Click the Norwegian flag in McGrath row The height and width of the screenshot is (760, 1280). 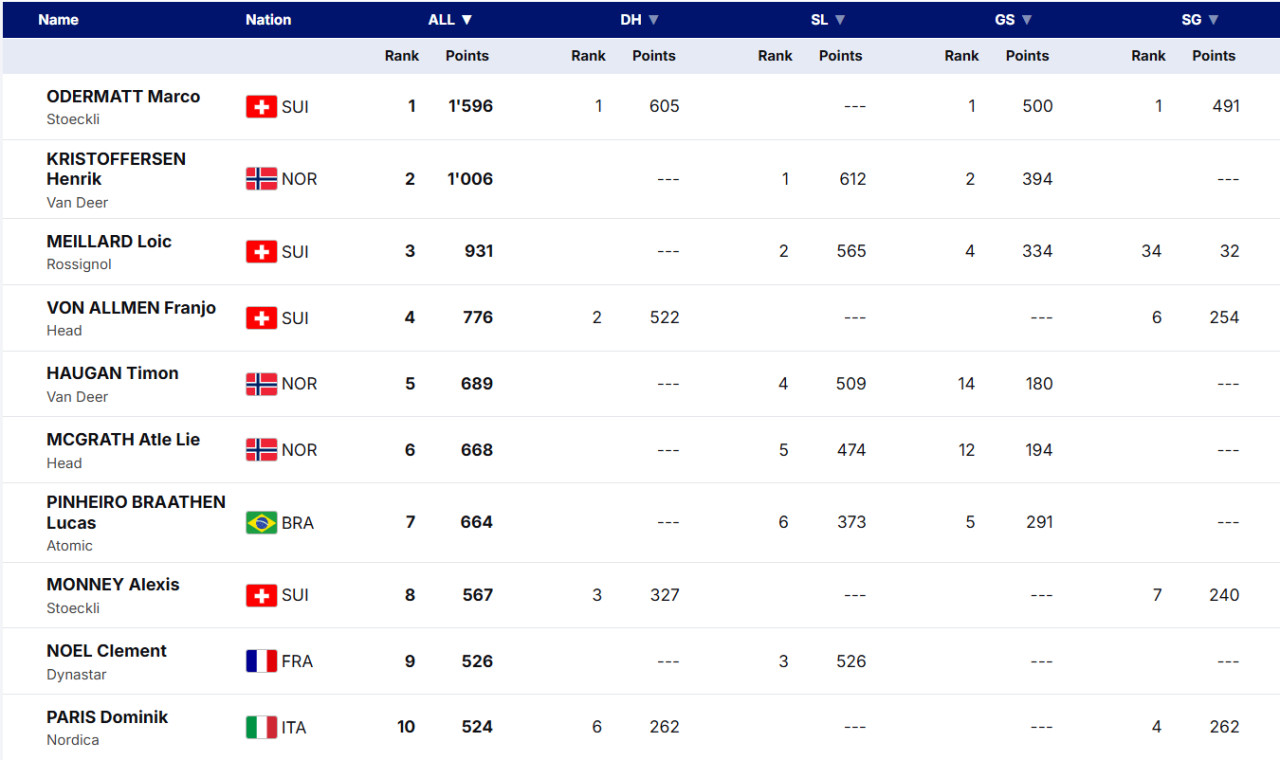[261, 450]
